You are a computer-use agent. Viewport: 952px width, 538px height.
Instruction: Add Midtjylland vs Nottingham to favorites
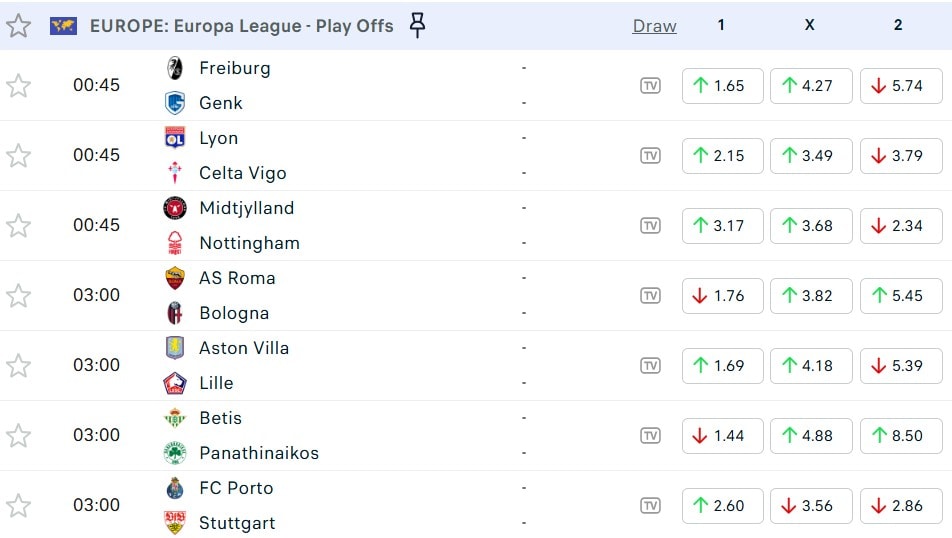(19, 226)
